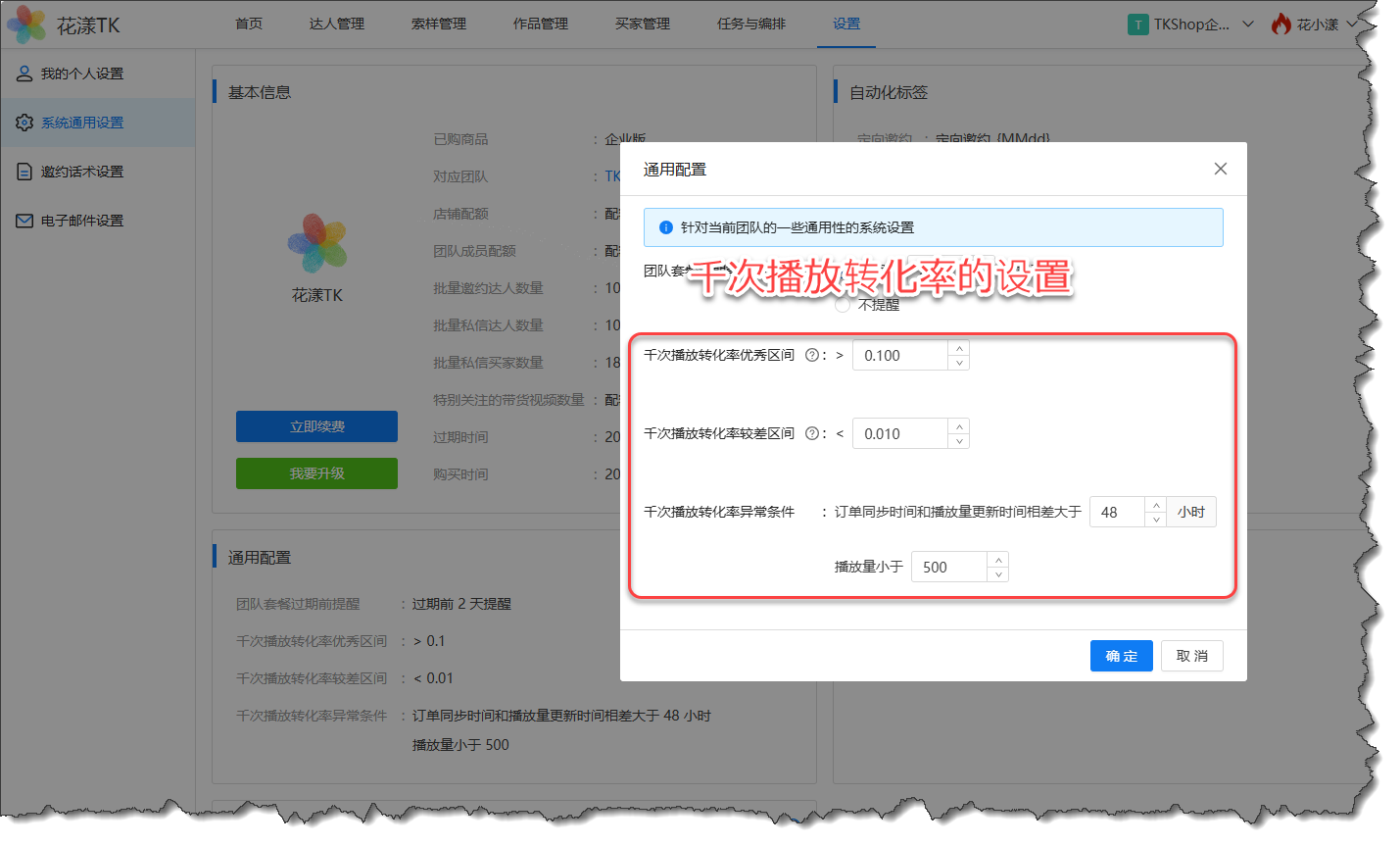
Task: Select the 不提醒 radio option
Action: pyautogui.click(x=843, y=305)
